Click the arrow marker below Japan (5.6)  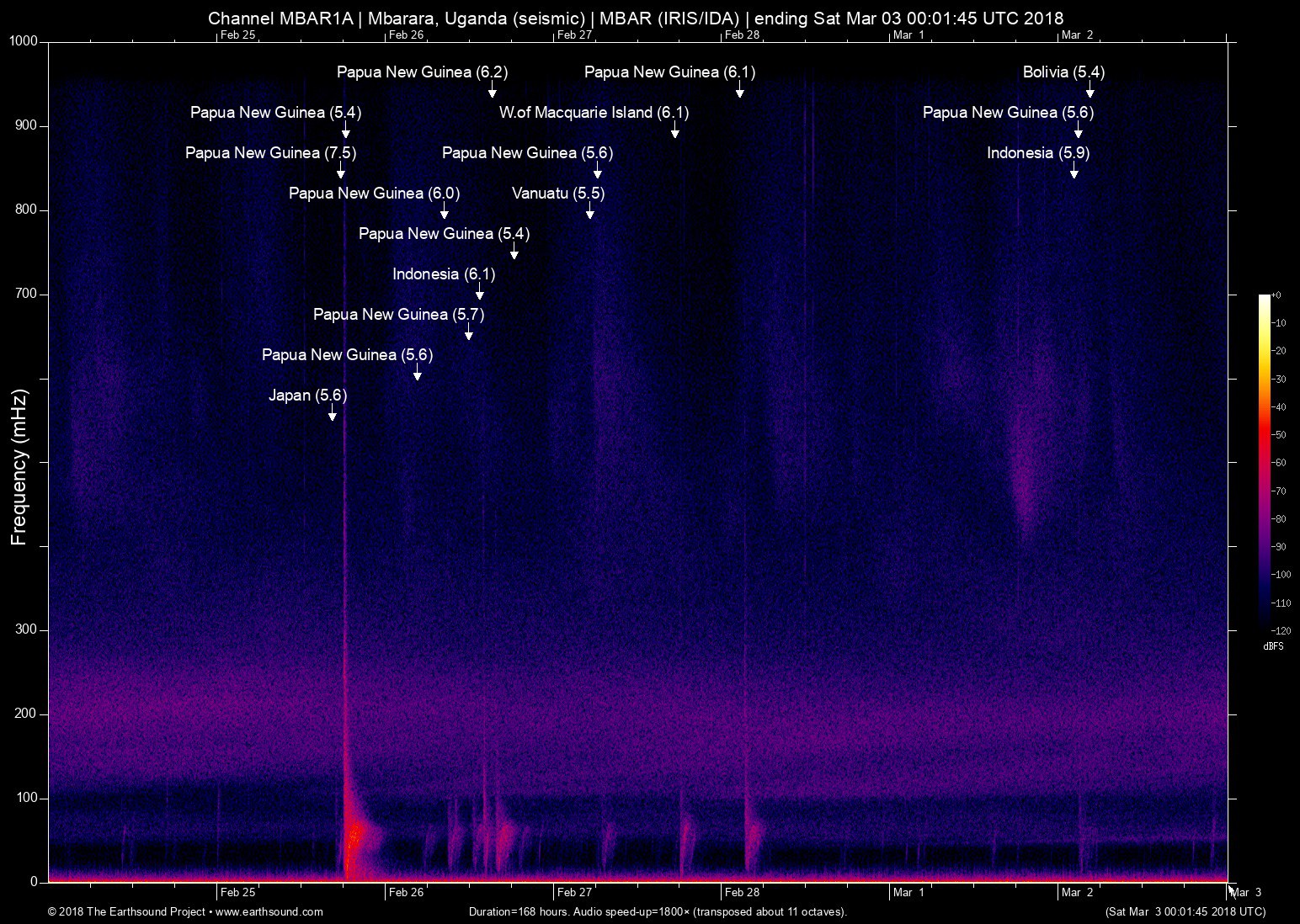(x=332, y=413)
